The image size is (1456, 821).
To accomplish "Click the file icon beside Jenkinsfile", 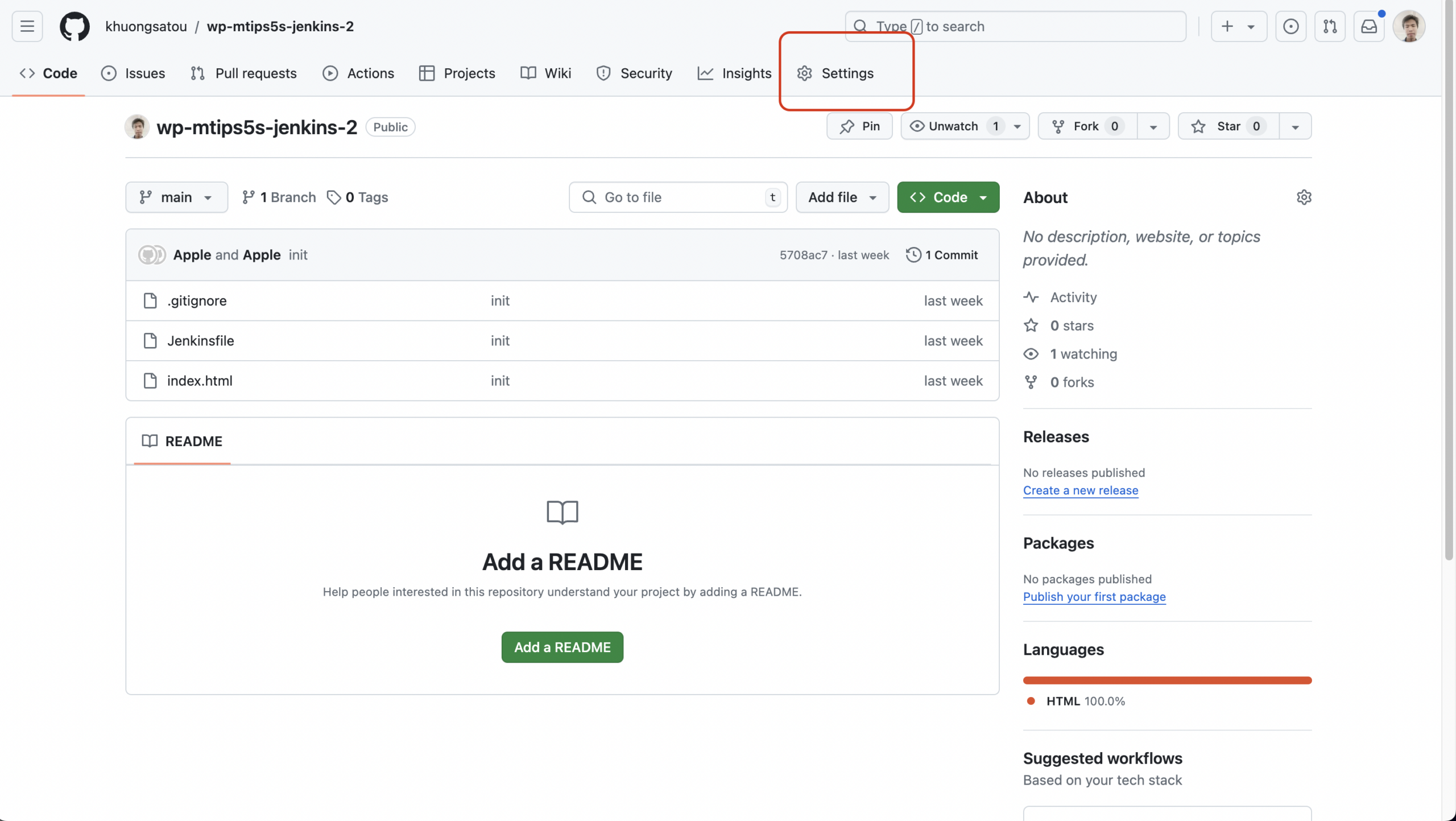I will click(150, 340).
